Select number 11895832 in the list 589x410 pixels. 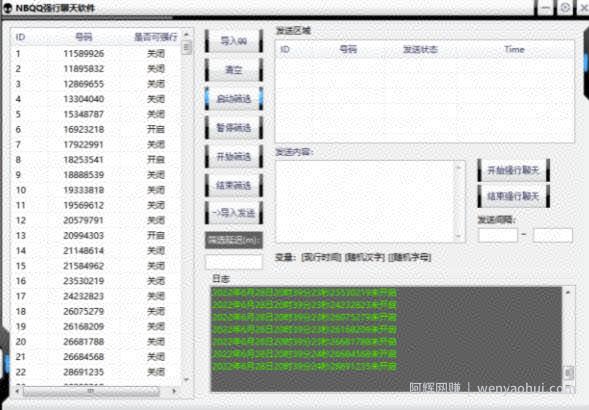pyautogui.click(x=83, y=69)
